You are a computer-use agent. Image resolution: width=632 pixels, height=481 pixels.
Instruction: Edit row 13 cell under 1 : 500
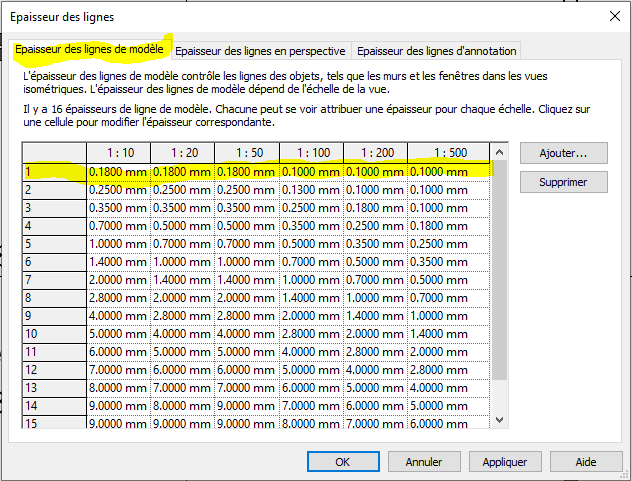point(449,388)
